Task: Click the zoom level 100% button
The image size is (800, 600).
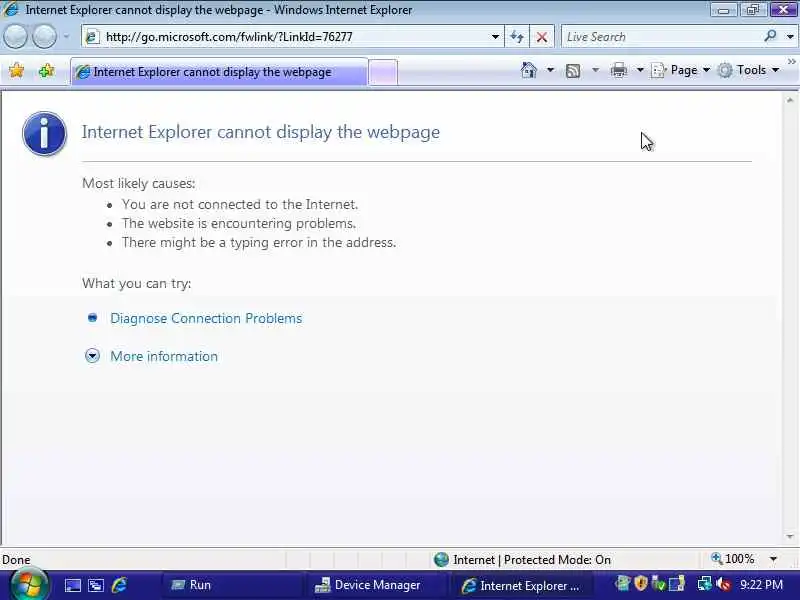Action: coord(733,559)
